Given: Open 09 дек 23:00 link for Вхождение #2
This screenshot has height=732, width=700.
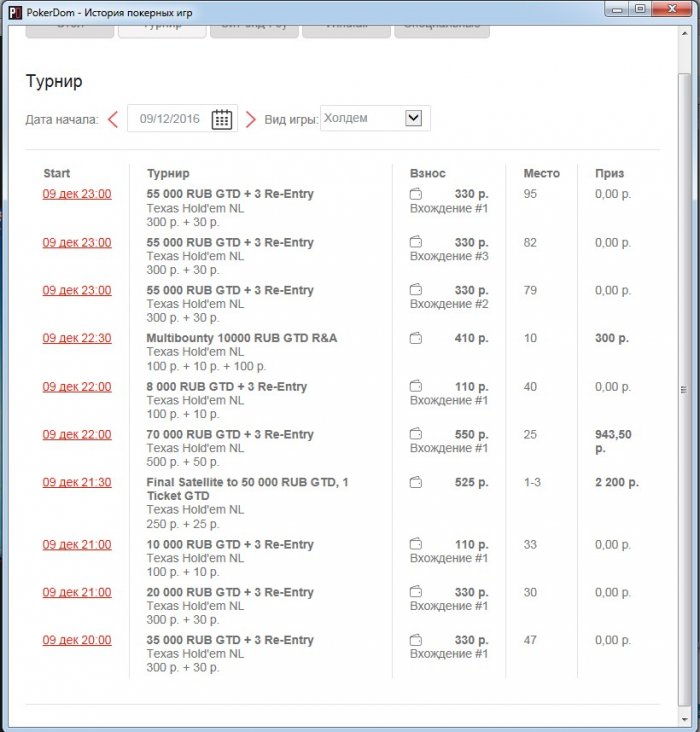Looking at the screenshot, I should pos(77,290).
